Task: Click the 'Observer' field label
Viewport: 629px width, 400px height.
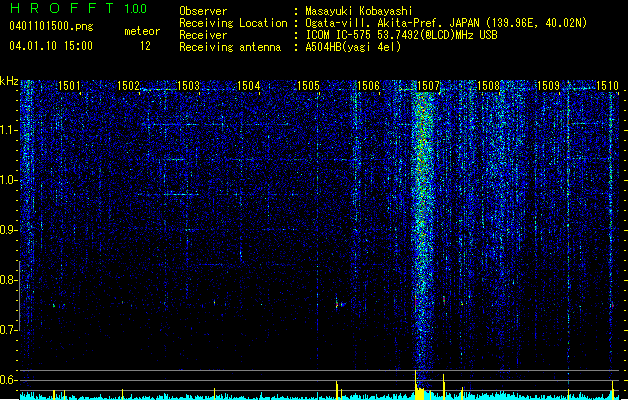Action: [x=203, y=11]
